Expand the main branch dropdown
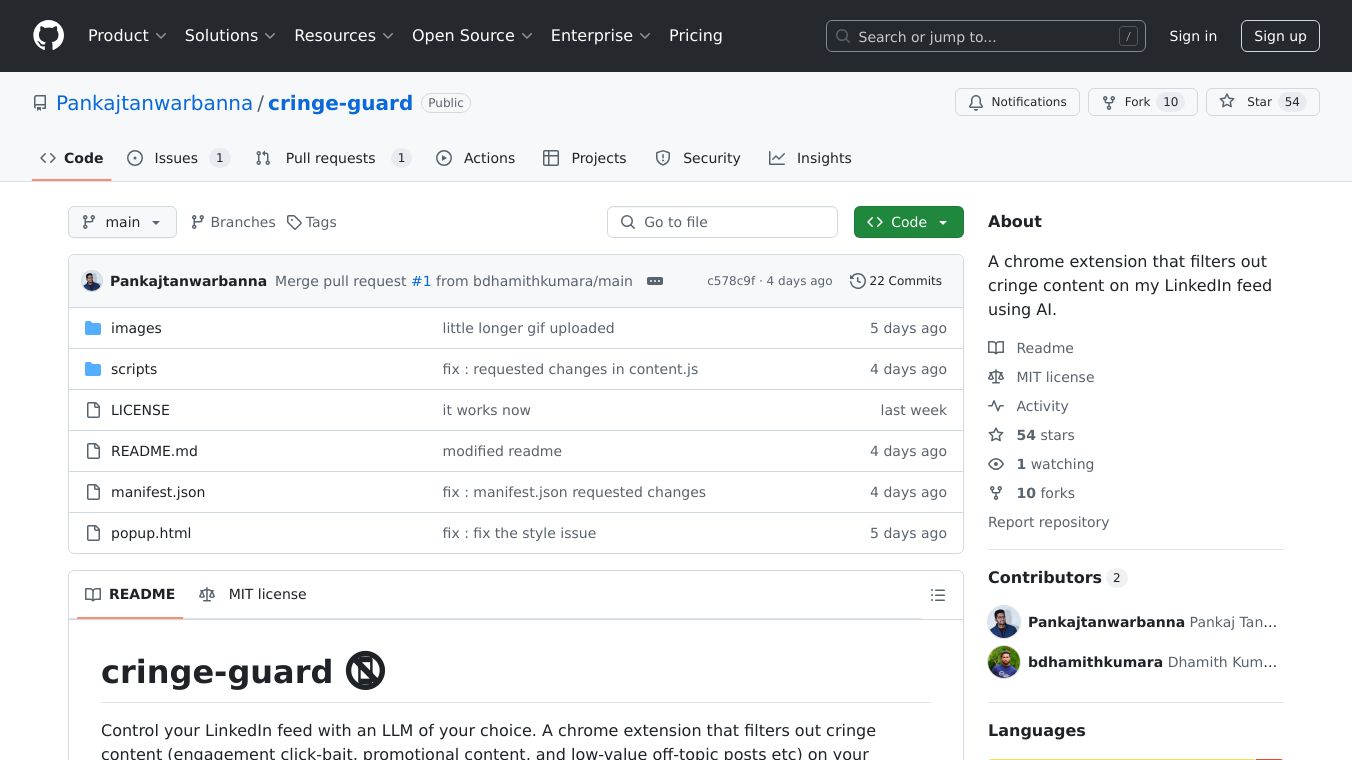The height and width of the screenshot is (760, 1352). click(122, 222)
